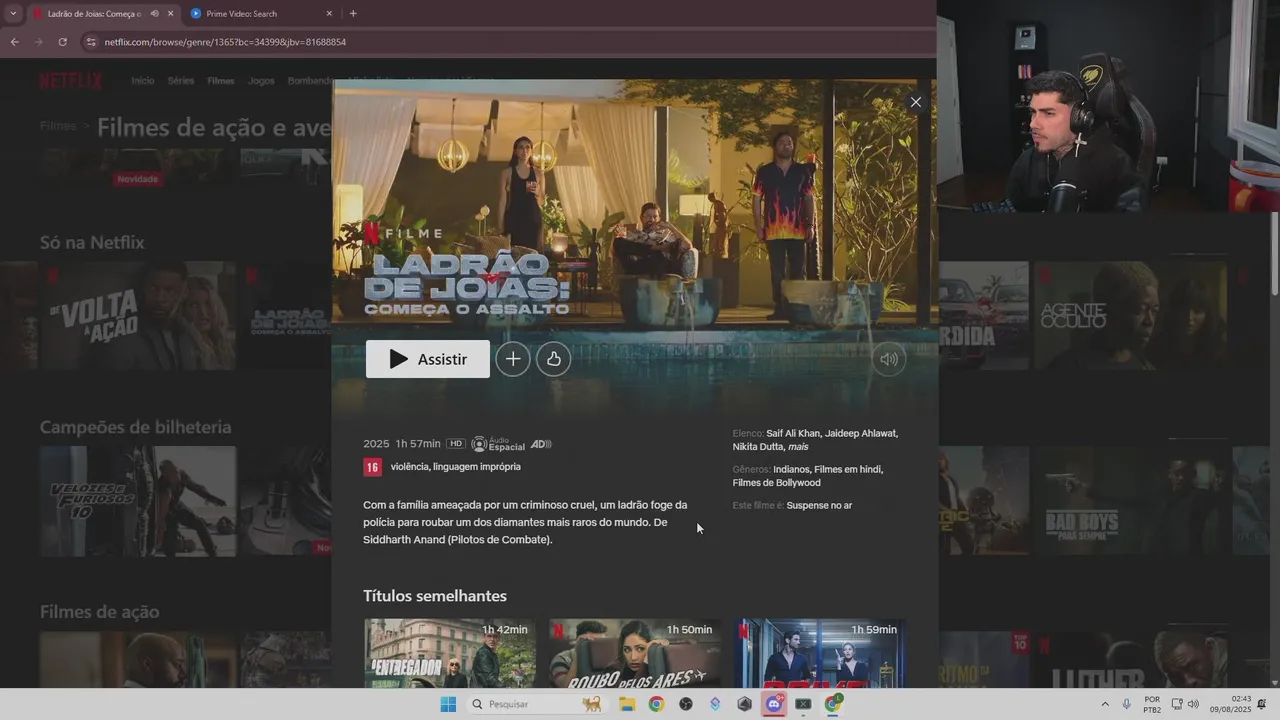1280x720 pixels.
Task: Rate the title with the thumbs-up icon
Action: point(554,359)
